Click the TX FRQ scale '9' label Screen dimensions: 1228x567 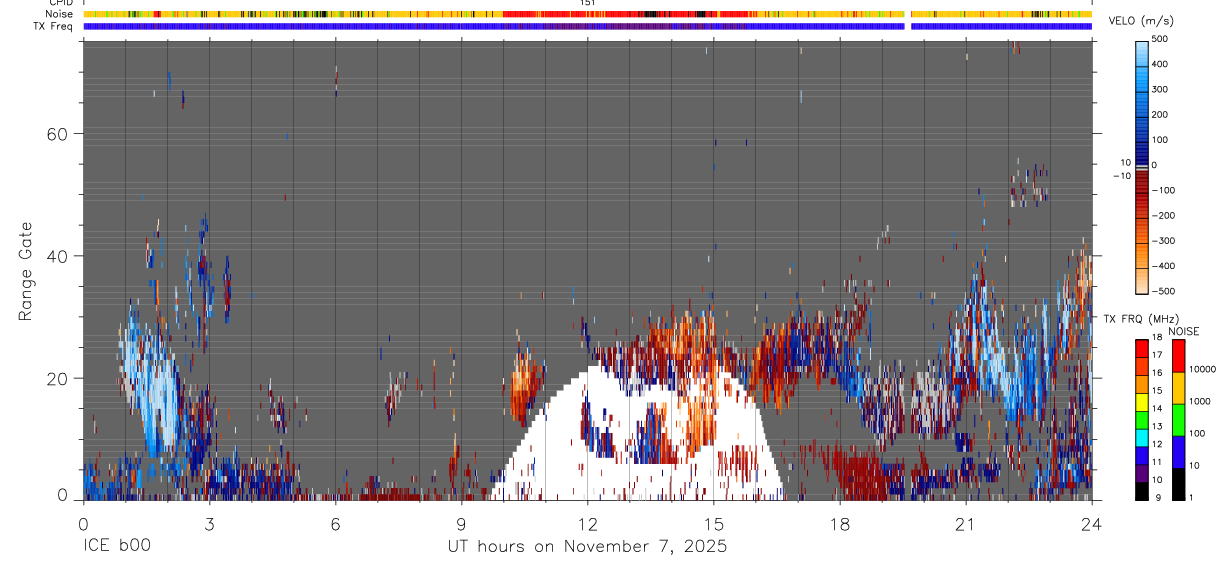[x=1157, y=497]
